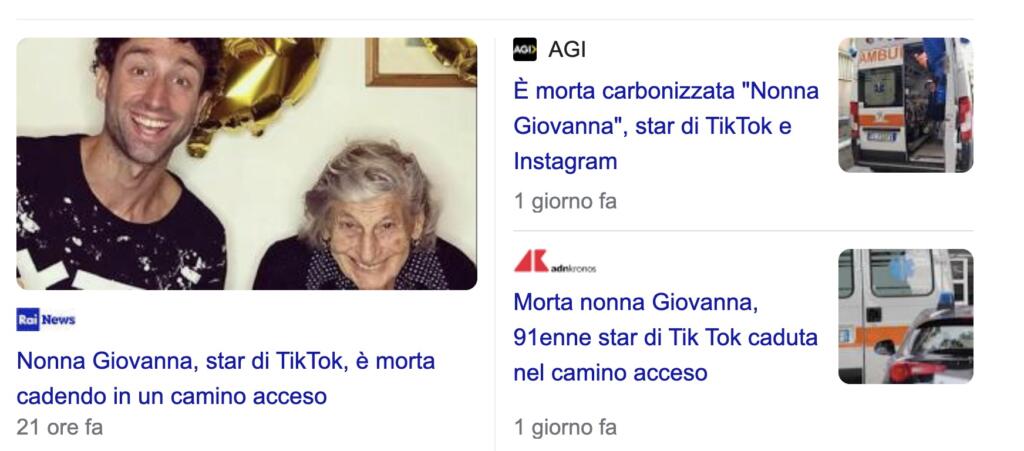Click the black AGI logo icon
The width and height of the screenshot is (1024, 451).
click(x=524, y=50)
